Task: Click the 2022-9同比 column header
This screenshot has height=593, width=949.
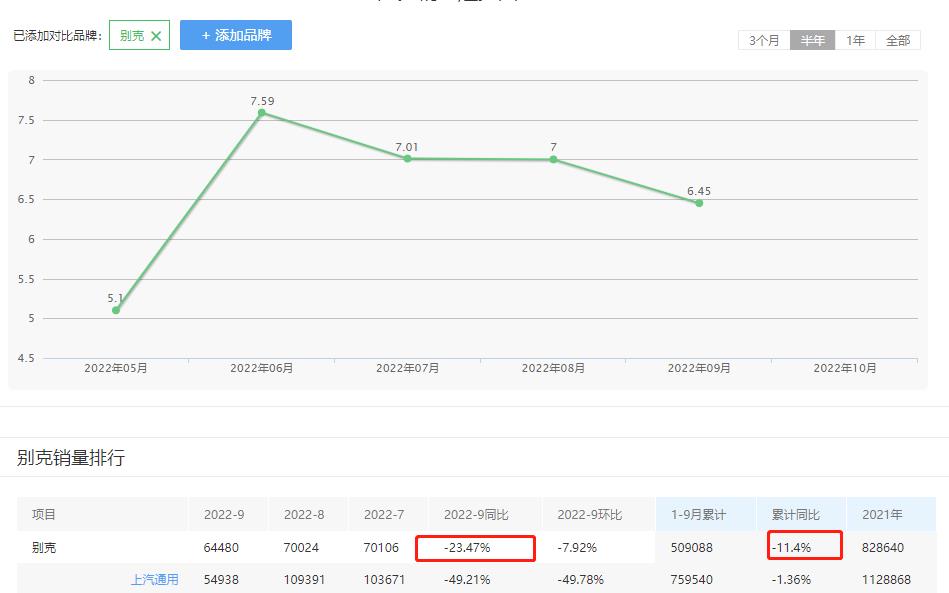Action: (x=476, y=515)
